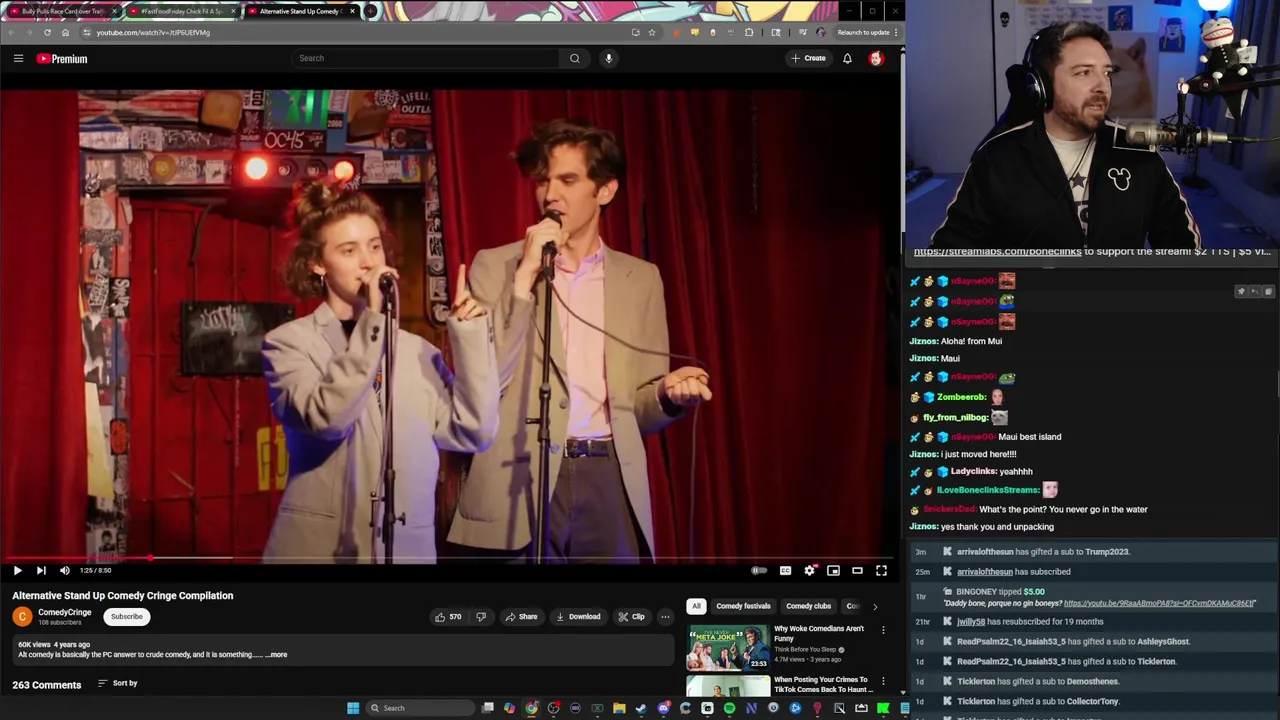
Task: Open the Windows Start menu
Action: [x=352, y=708]
